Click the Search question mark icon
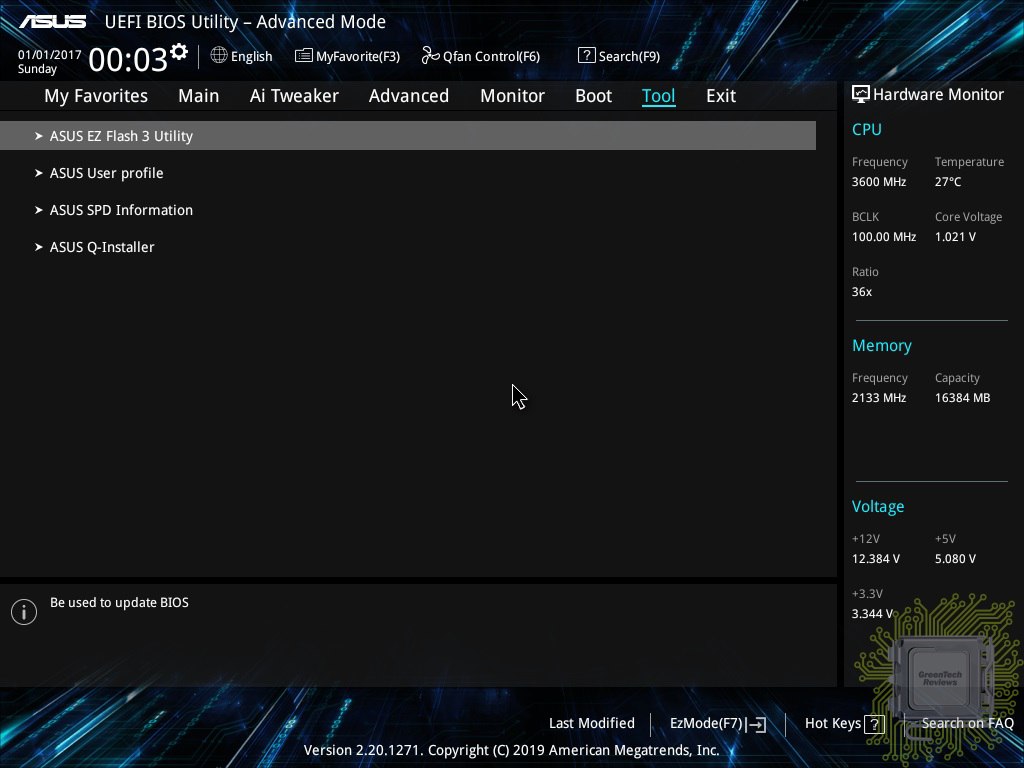The height and width of the screenshot is (768, 1024). coord(586,56)
